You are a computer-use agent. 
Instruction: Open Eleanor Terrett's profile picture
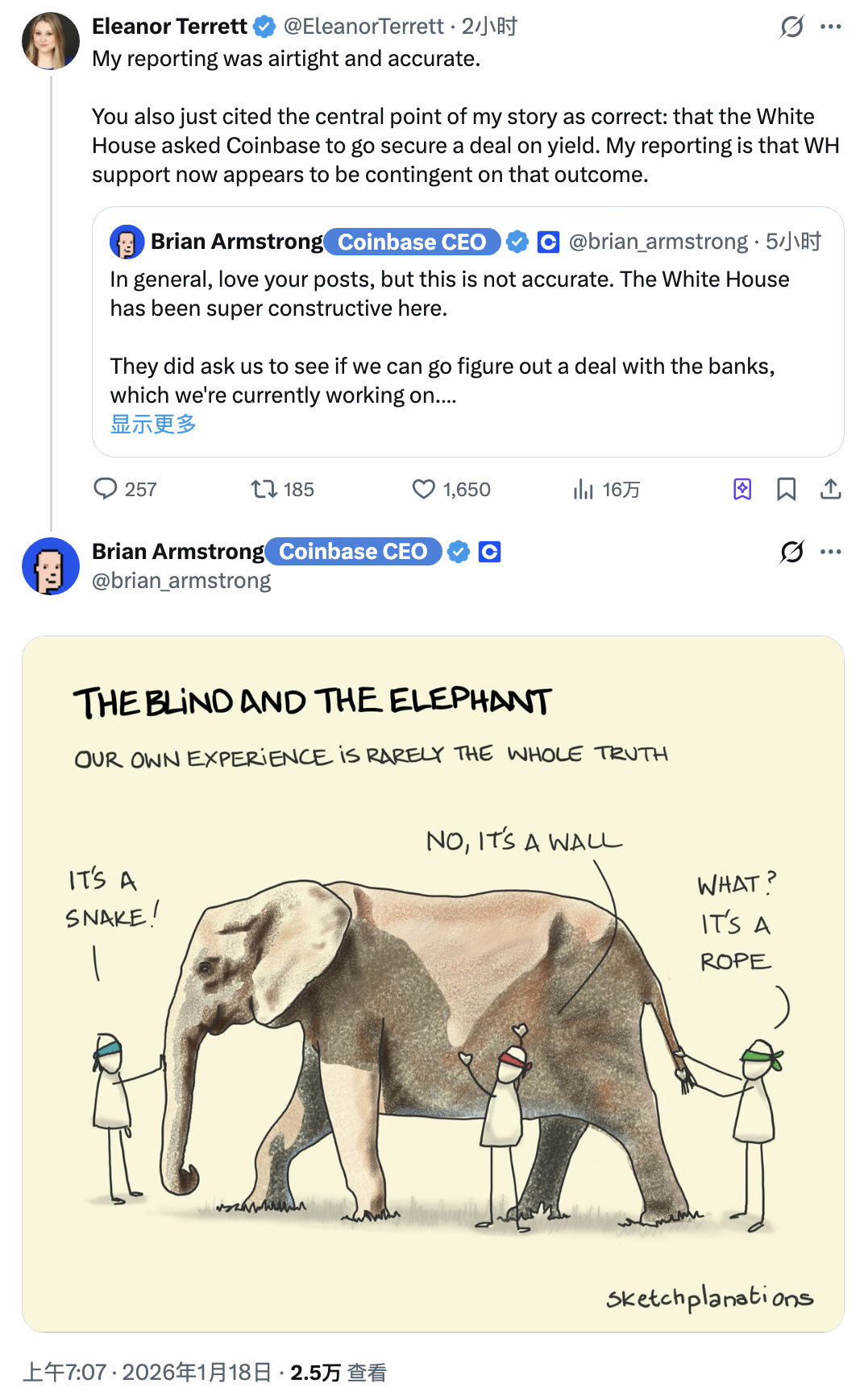(x=51, y=41)
